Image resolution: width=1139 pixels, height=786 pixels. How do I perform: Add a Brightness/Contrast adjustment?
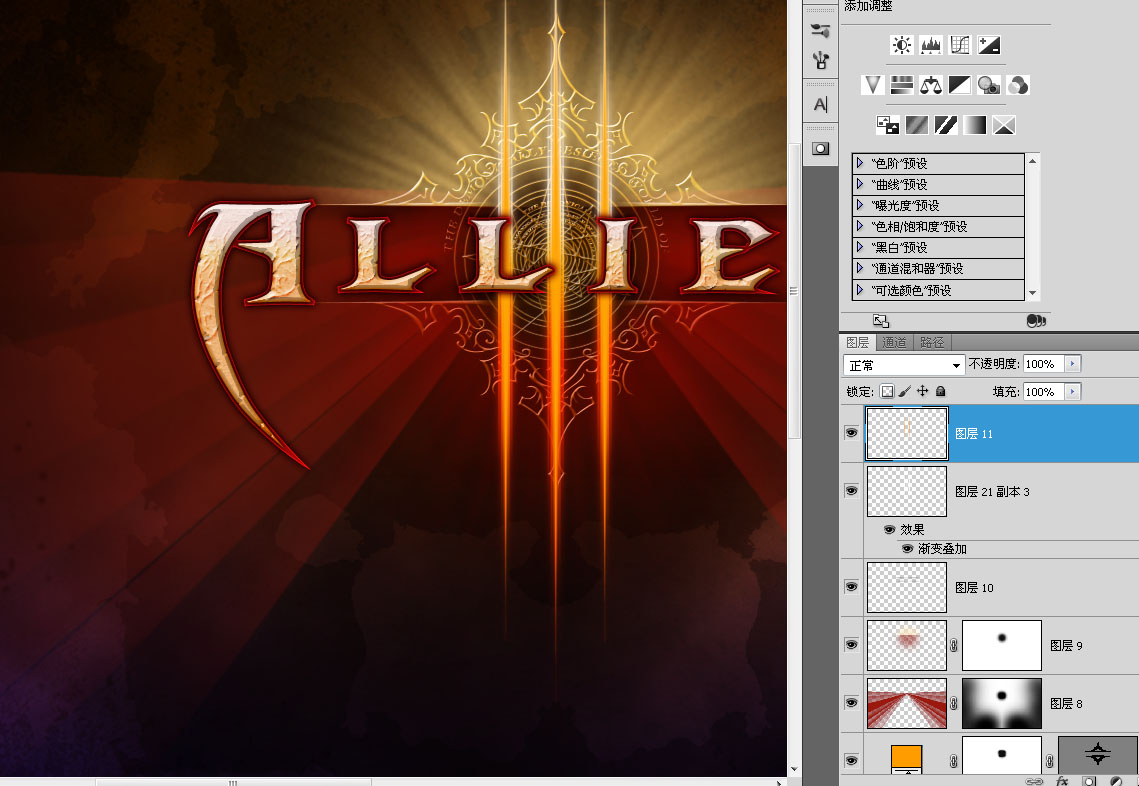click(901, 46)
